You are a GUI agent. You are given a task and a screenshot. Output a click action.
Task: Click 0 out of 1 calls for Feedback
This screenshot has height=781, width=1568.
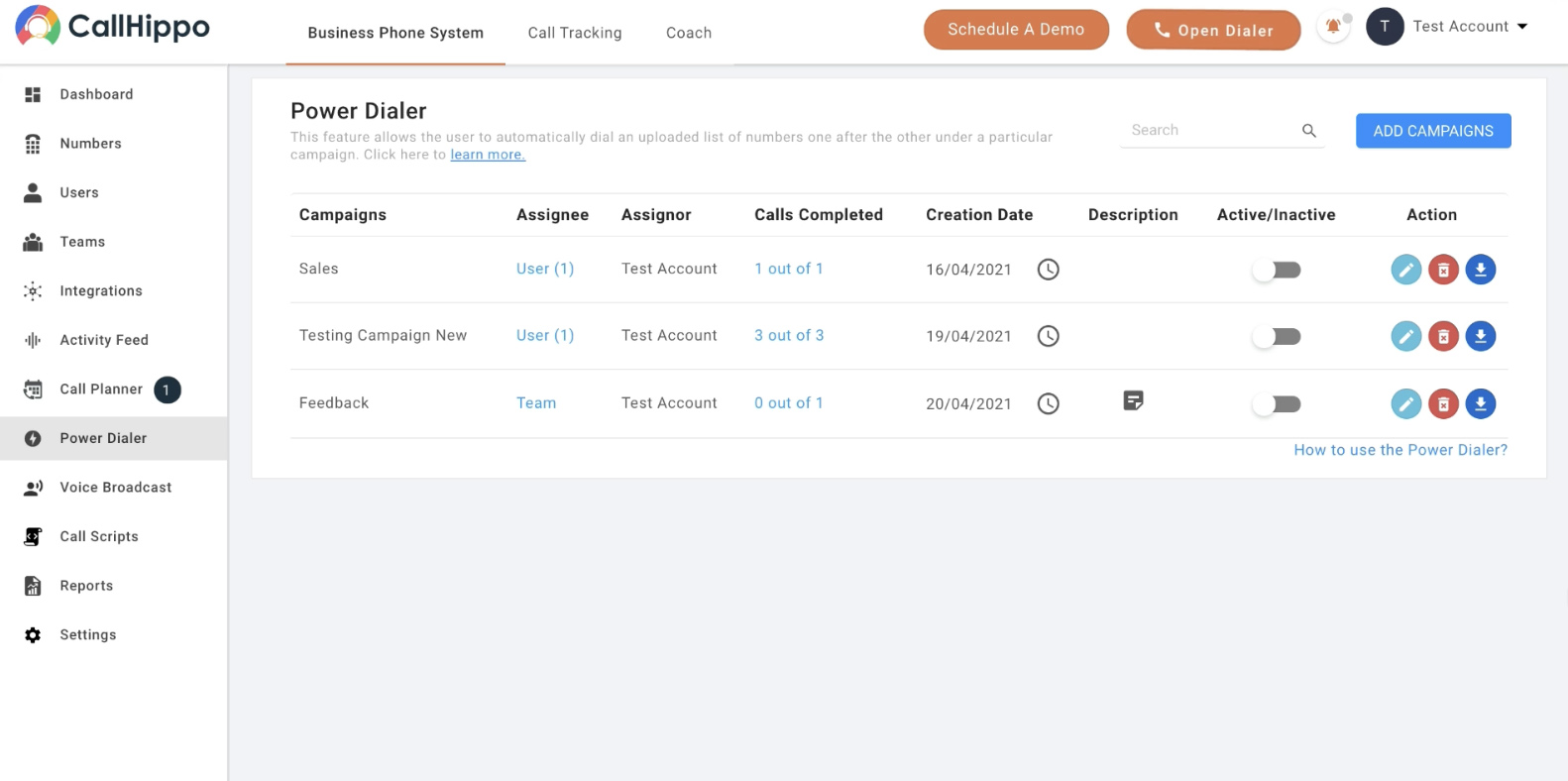pos(789,402)
